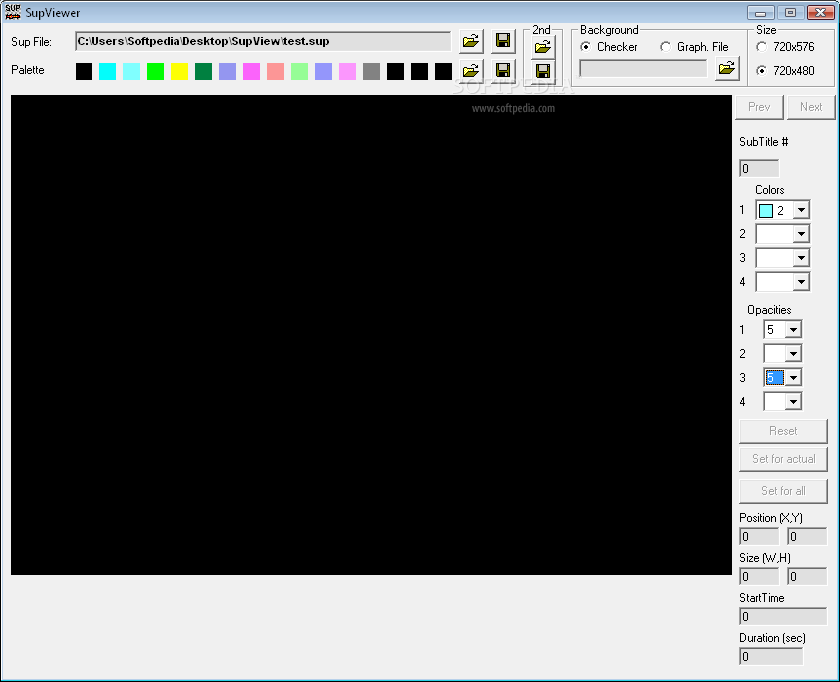
Task: Pick light green palette swatch
Action: [299, 71]
